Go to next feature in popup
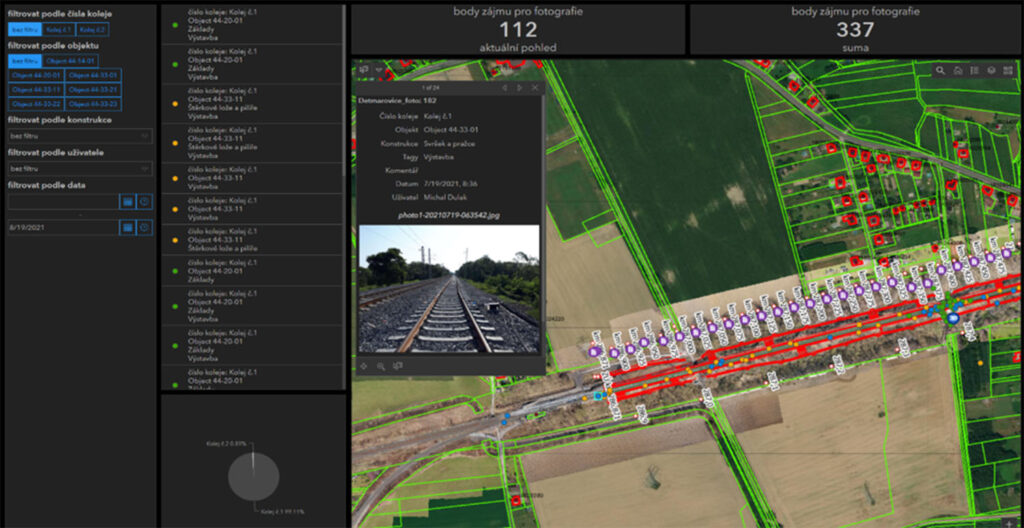 [519, 88]
